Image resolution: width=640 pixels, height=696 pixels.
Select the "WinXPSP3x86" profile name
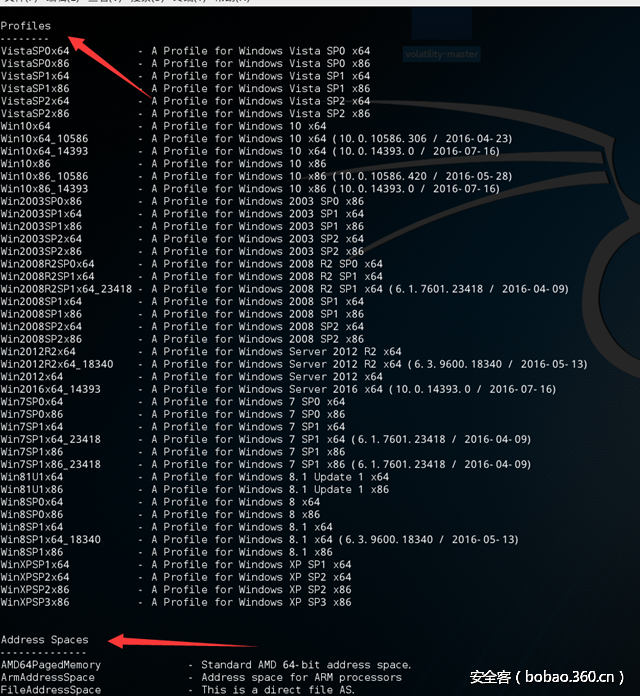(x=35, y=602)
